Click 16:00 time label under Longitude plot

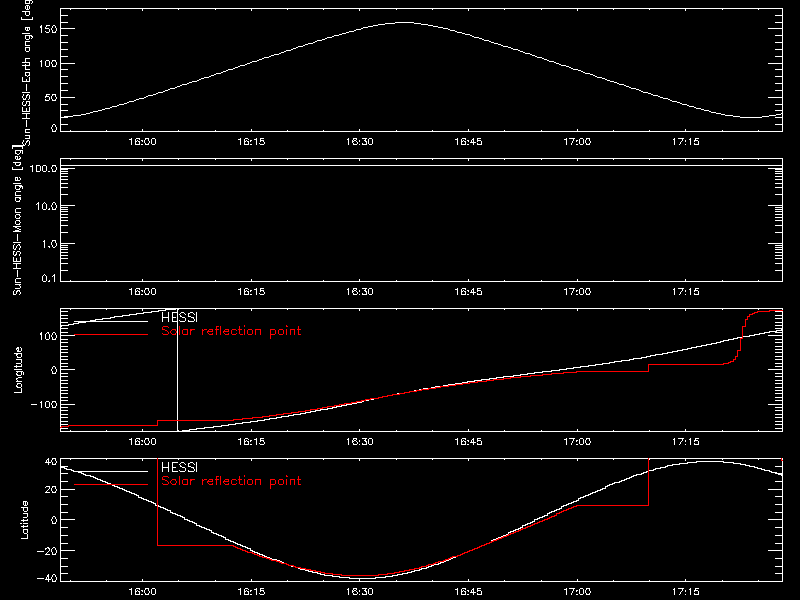pyautogui.click(x=142, y=442)
